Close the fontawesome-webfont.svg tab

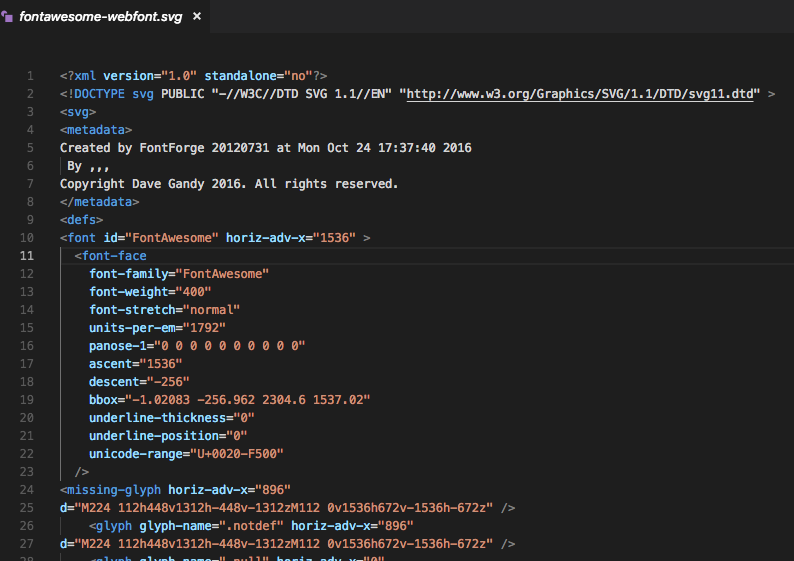(196, 17)
